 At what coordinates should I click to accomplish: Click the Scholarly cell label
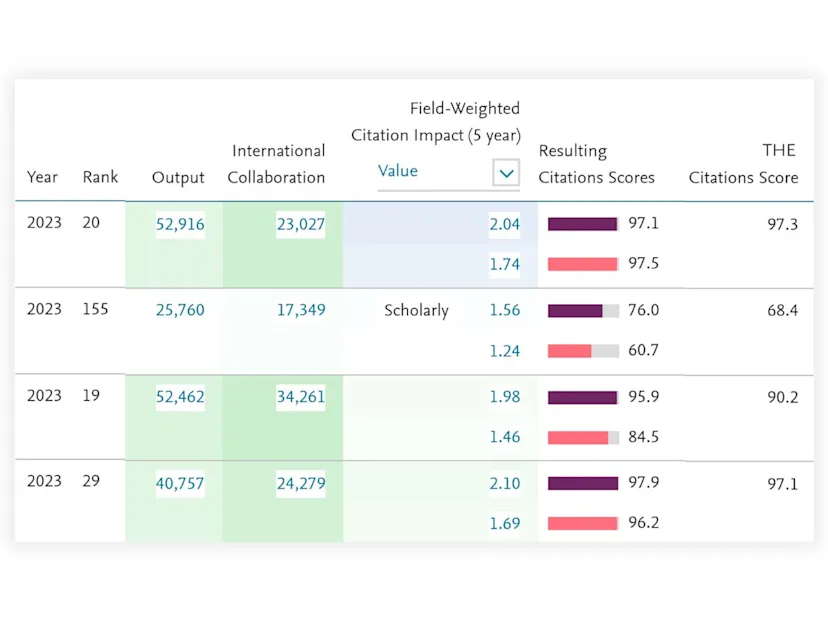[416, 310]
